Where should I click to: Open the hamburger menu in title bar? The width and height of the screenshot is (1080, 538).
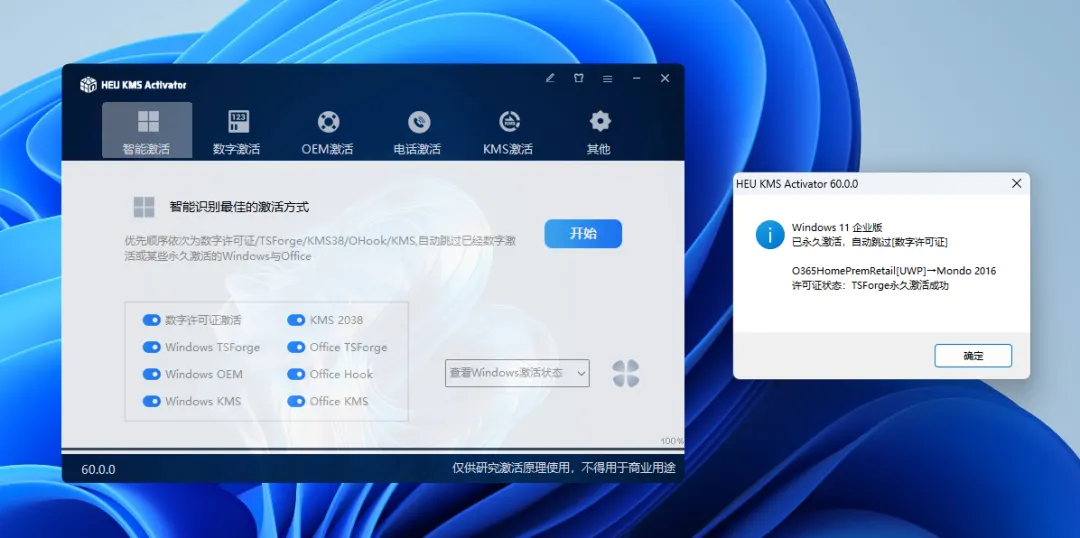pyautogui.click(x=607, y=79)
